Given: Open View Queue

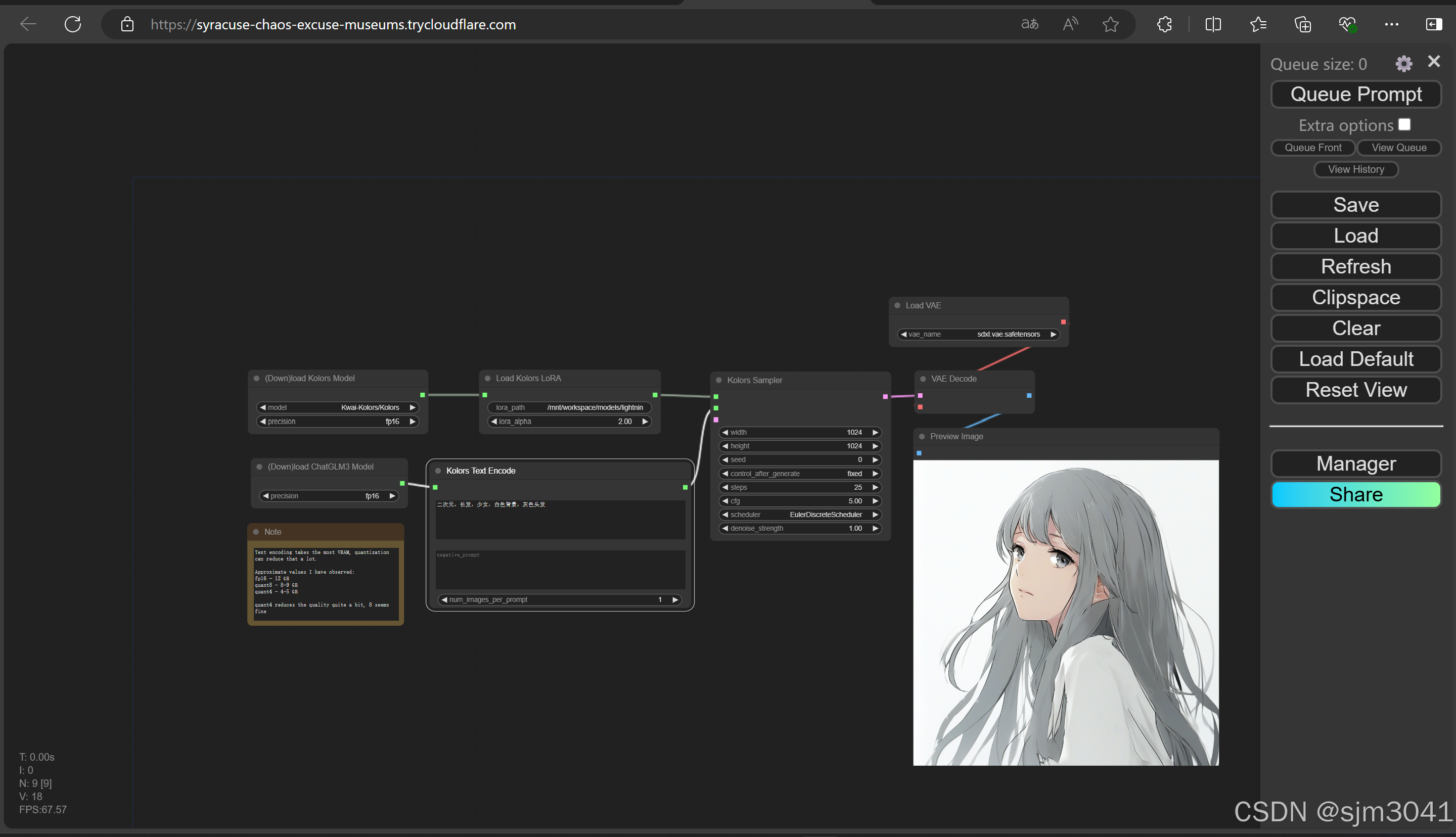Looking at the screenshot, I should click(x=1399, y=148).
